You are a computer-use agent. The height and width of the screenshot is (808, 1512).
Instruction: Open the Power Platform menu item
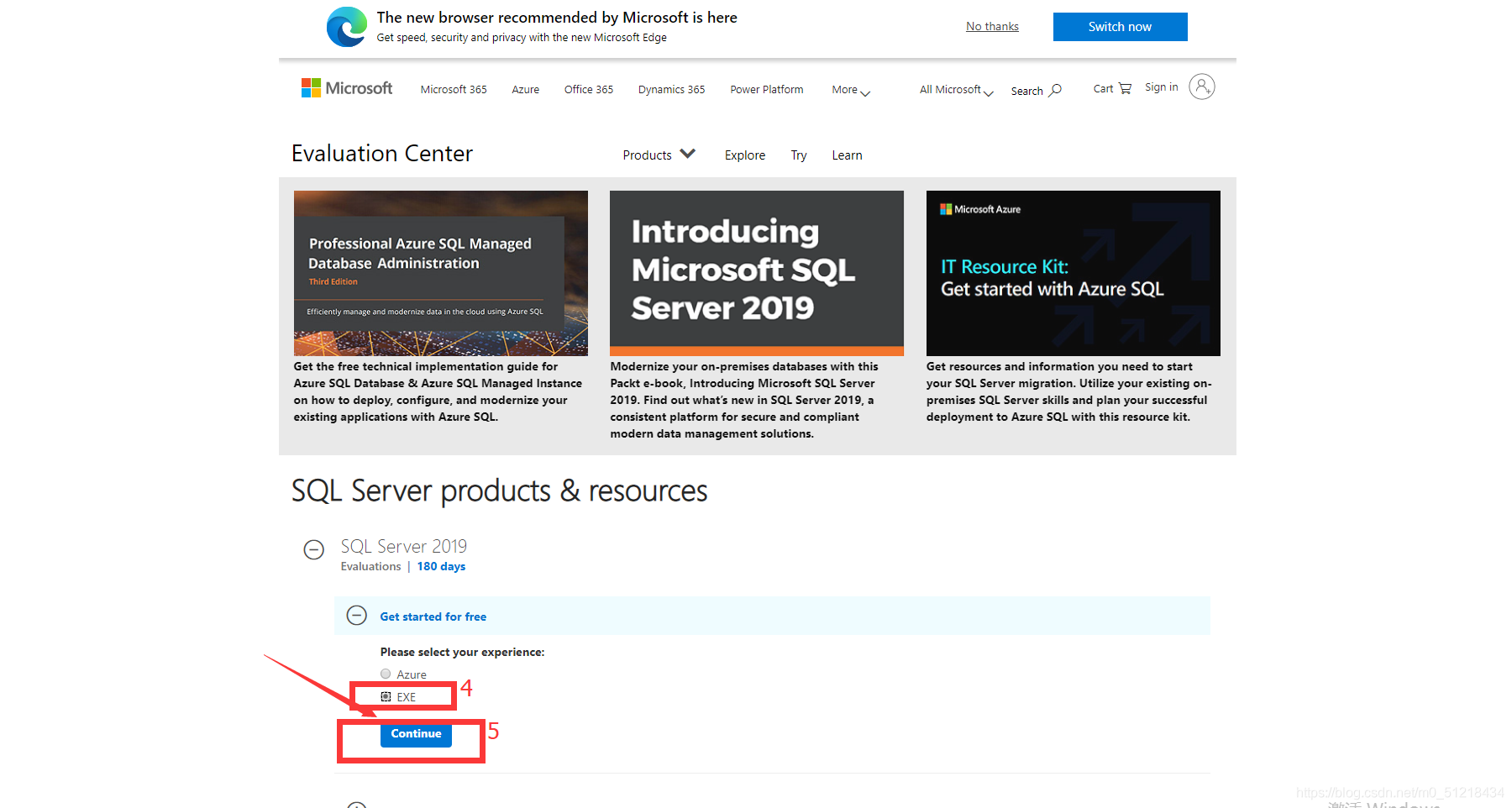(767, 90)
